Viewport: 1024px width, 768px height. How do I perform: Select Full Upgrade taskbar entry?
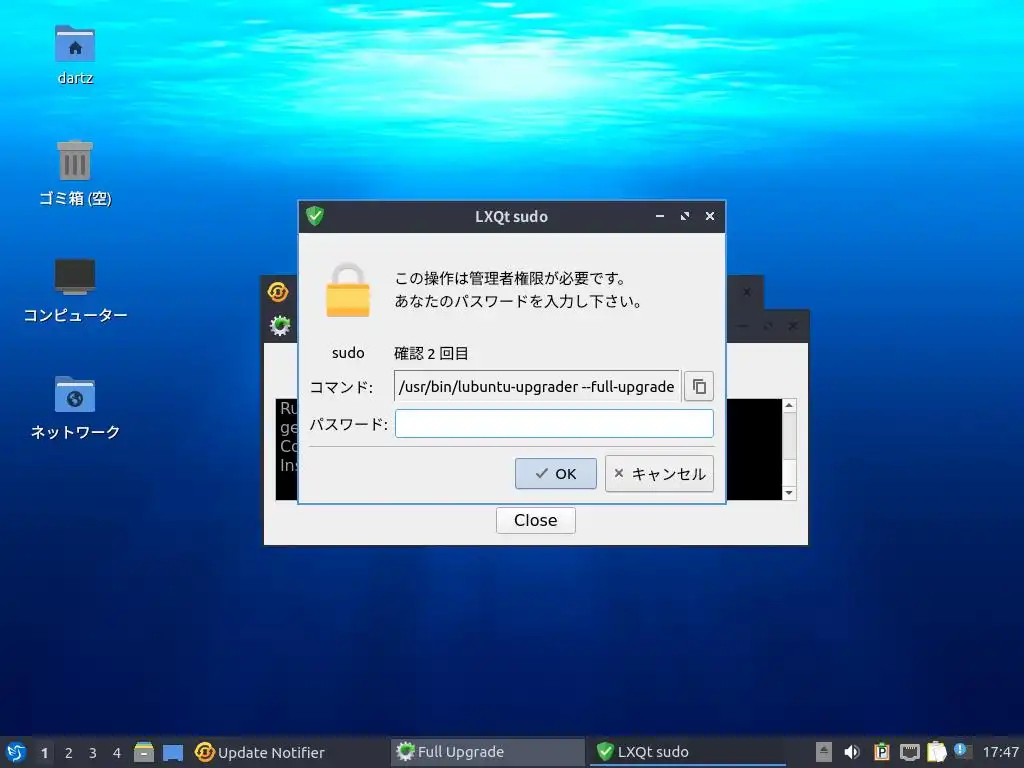(x=487, y=752)
